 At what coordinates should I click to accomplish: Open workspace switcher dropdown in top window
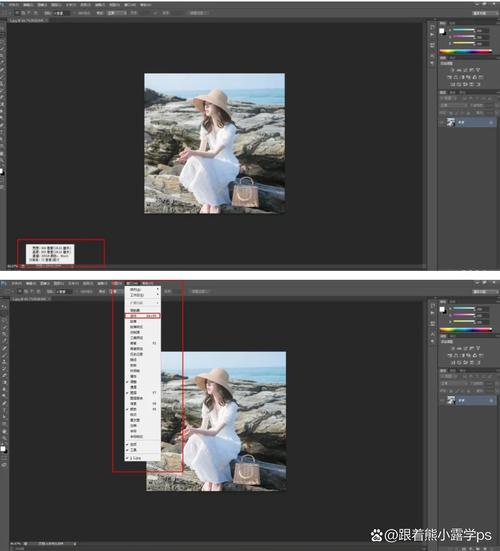[484, 13]
